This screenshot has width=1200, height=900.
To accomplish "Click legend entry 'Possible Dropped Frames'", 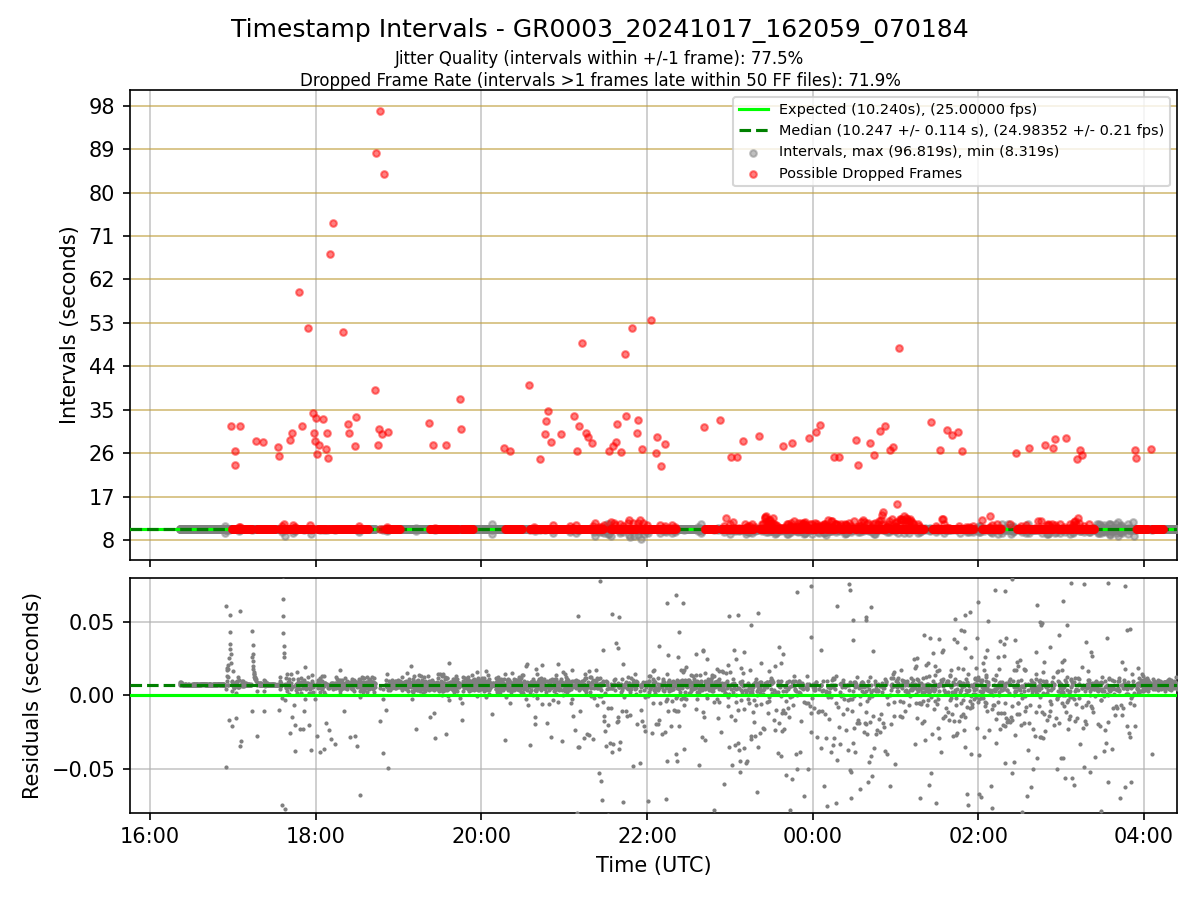I will (870, 173).
